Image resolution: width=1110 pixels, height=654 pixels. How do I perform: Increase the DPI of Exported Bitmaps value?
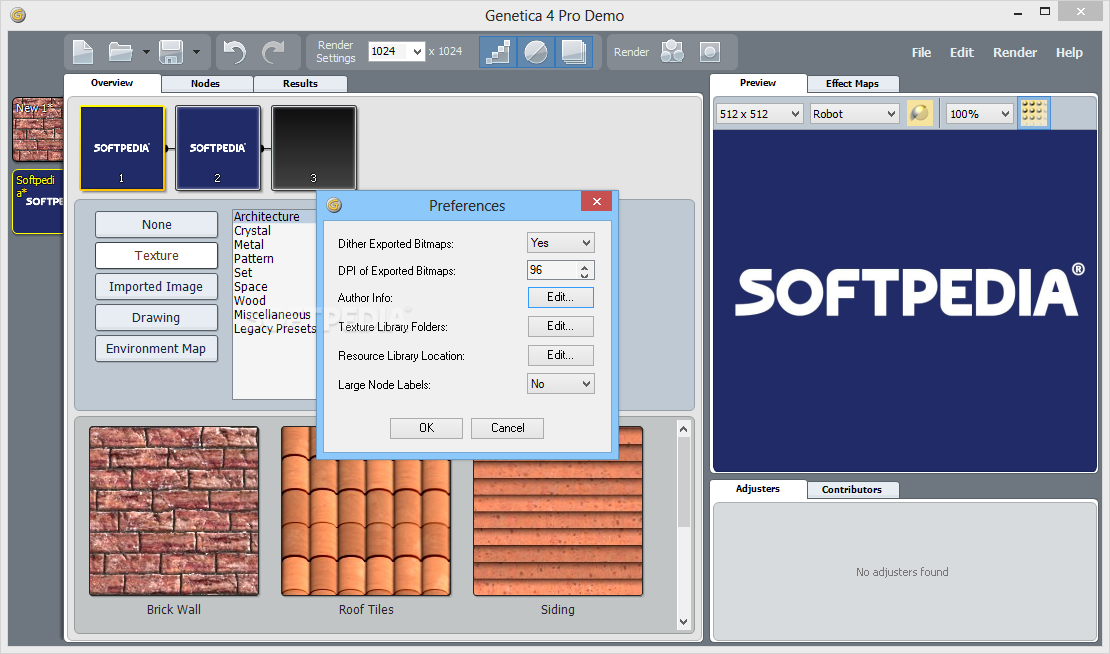[x=585, y=266]
